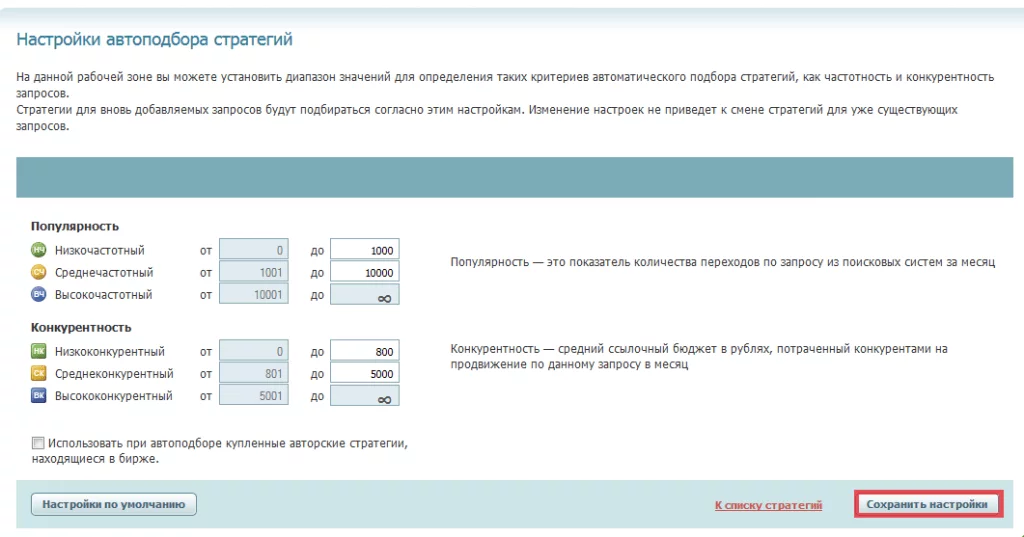Click Среднеконкурентный 'до' field with 5000
The height and width of the screenshot is (537, 1024).
(364, 373)
